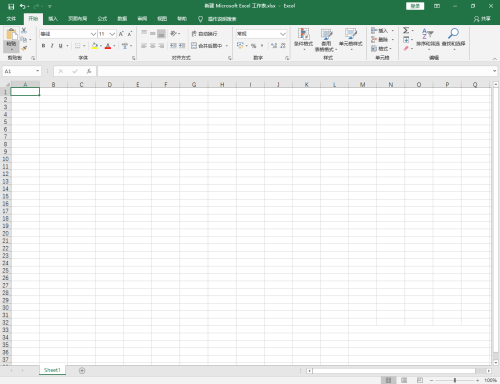Viewport: 500px width, 384px height.
Task: Apply comma style number format
Action: 262,46
